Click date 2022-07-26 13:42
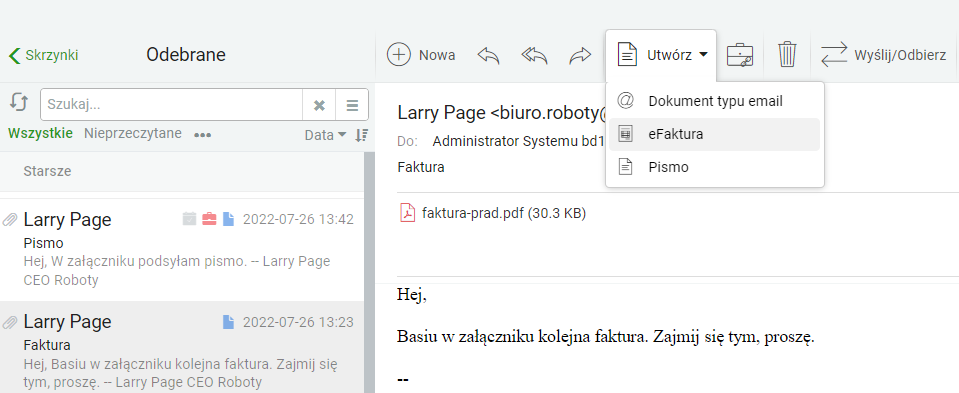Image resolution: width=959 pixels, height=393 pixels. [298, 219]
